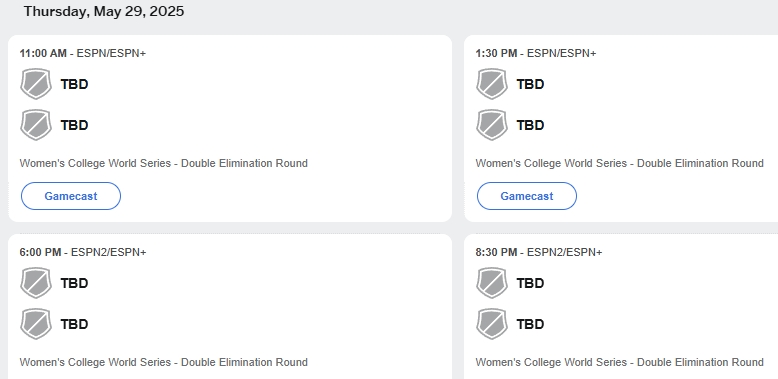The width and height of the screenshot is (778, 379).
Task: Click top team shield logo in 11:00 AM game
Action: (36, 84)
